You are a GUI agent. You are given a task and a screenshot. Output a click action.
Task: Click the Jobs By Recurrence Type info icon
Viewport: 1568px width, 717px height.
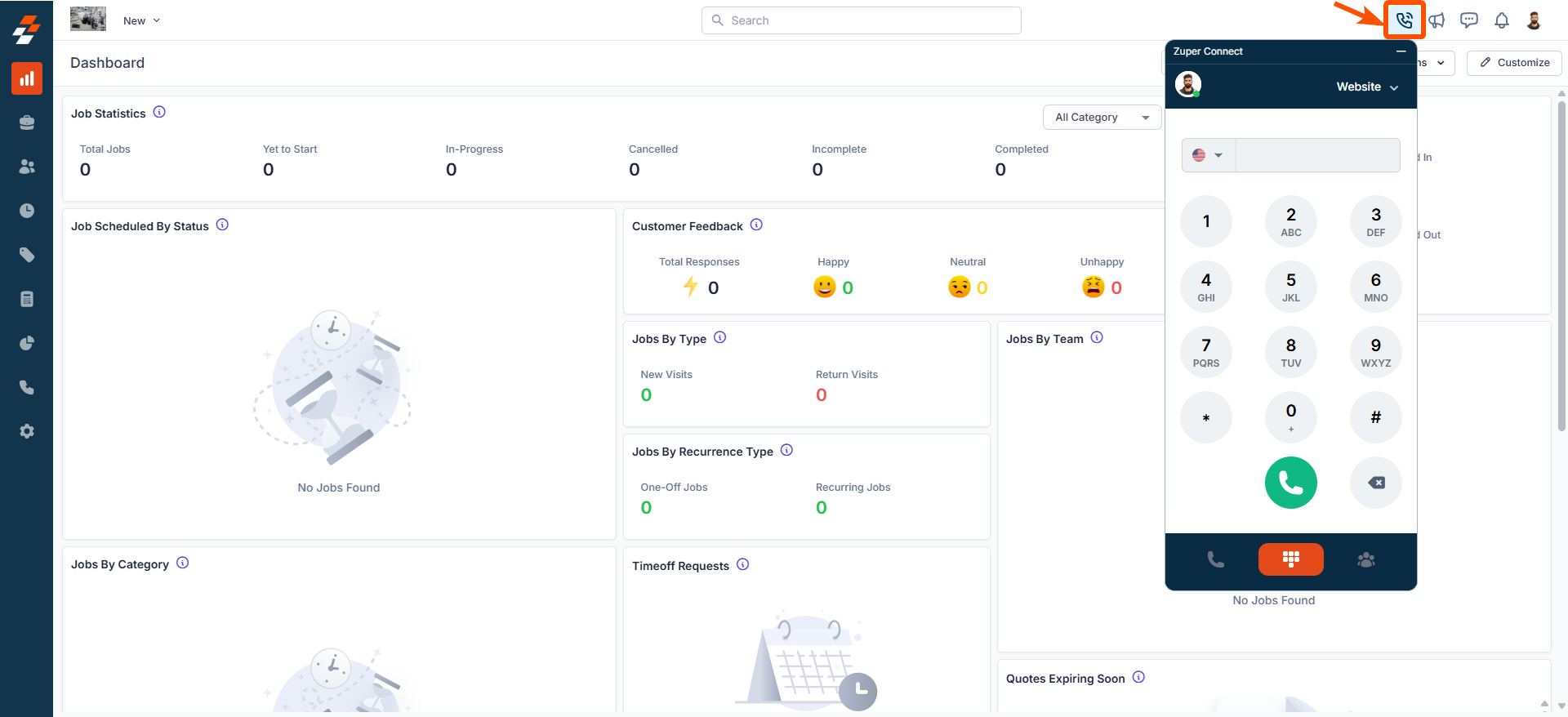point(786,450)
